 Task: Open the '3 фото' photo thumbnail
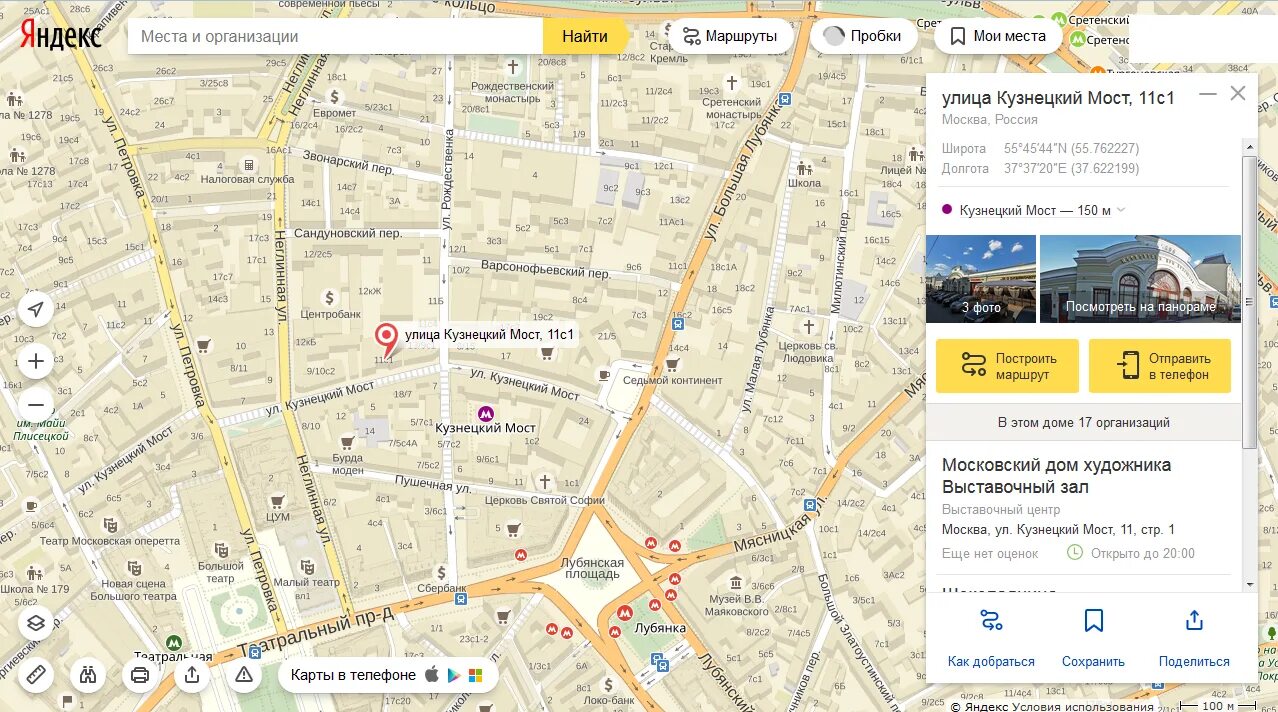coord(981,279)
